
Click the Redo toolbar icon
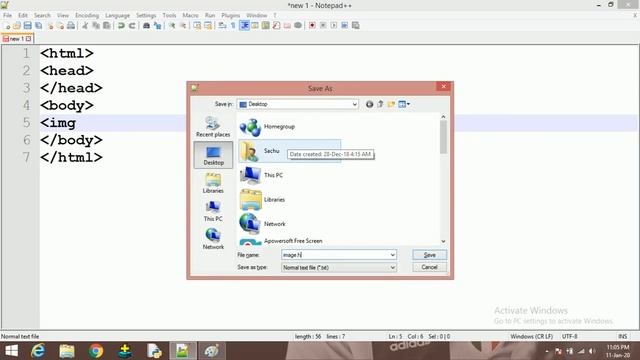pyautogui.click(x=132, y=25)
